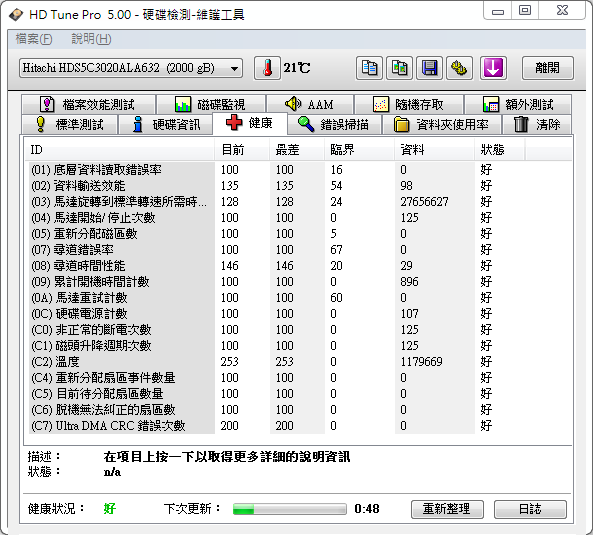The height and width of the screenshot is (535, 593).
Task: Open the 說明(H) menu
Action: click(x=91, y=39)
